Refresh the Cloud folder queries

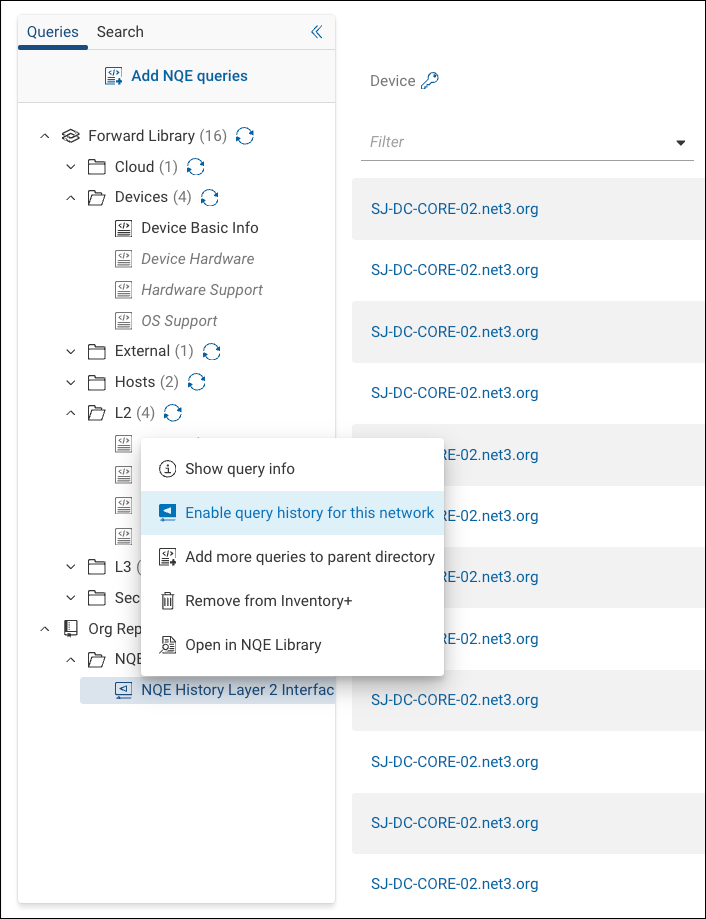click(196, 166)
